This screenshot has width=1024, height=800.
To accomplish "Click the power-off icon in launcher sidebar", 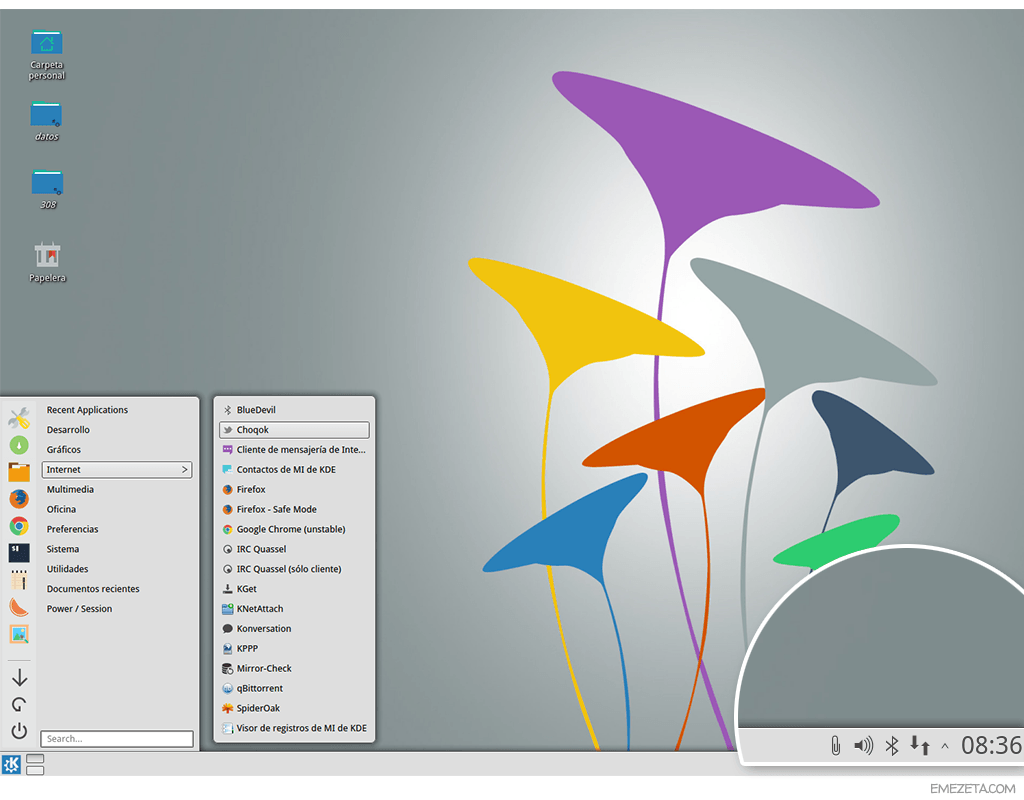I will point(20,731).
